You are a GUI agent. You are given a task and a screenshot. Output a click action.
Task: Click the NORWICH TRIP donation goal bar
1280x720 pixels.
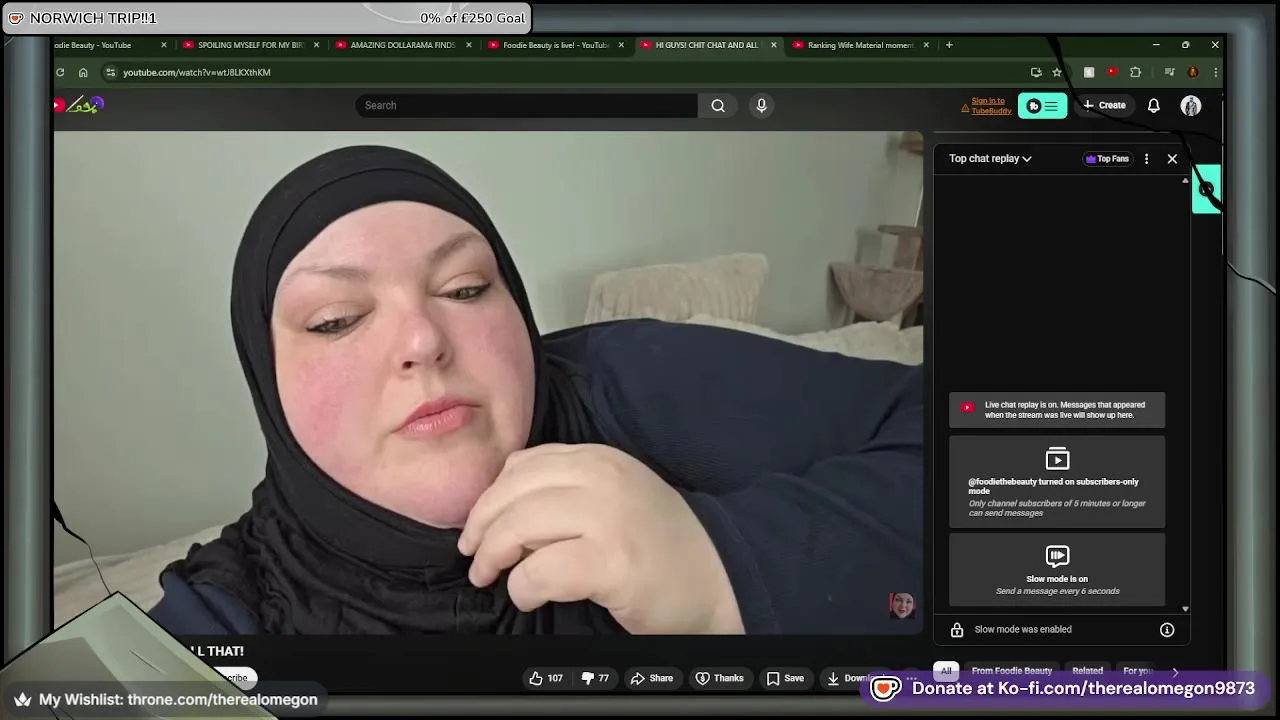(266, 18)
